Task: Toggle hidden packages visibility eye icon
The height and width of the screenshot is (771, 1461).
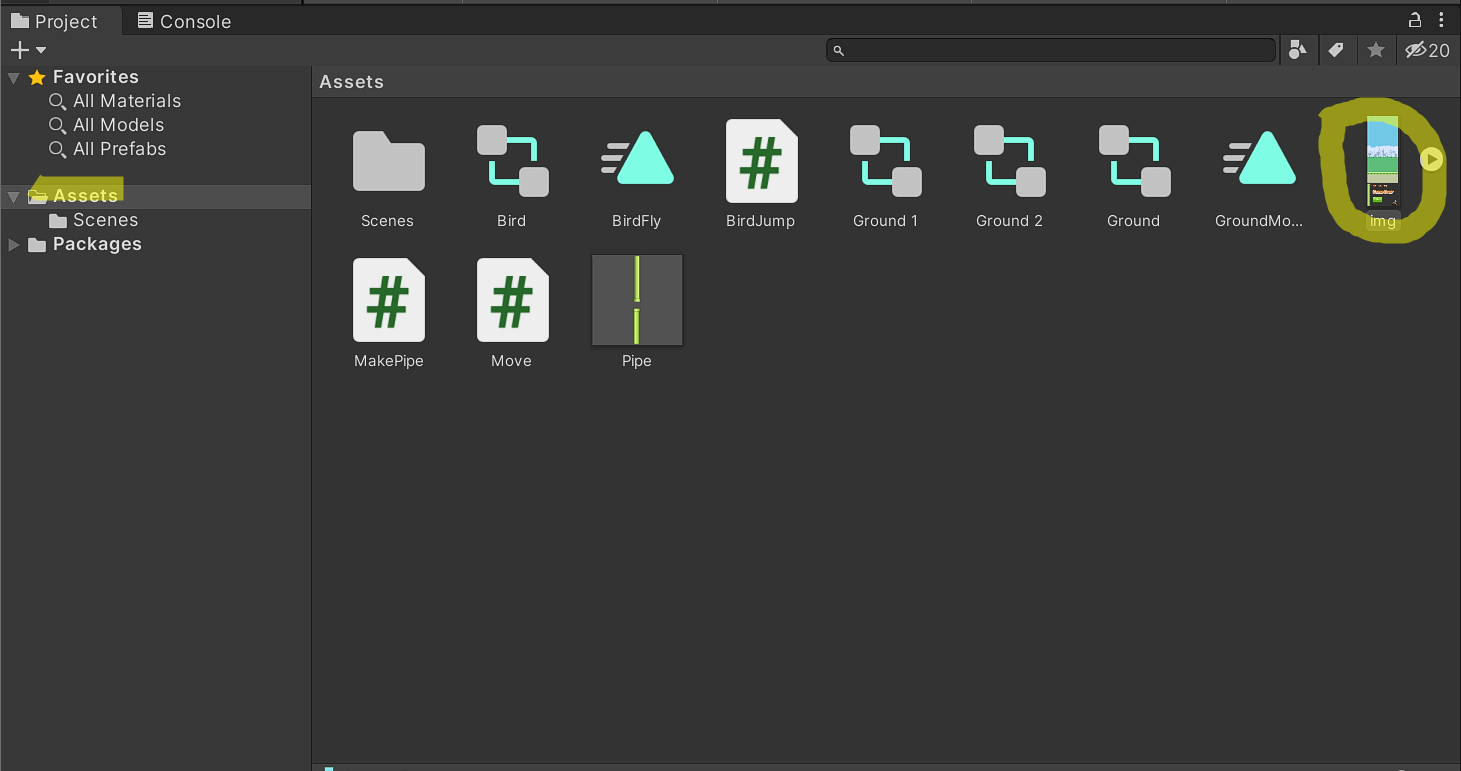Action: 1426,50
